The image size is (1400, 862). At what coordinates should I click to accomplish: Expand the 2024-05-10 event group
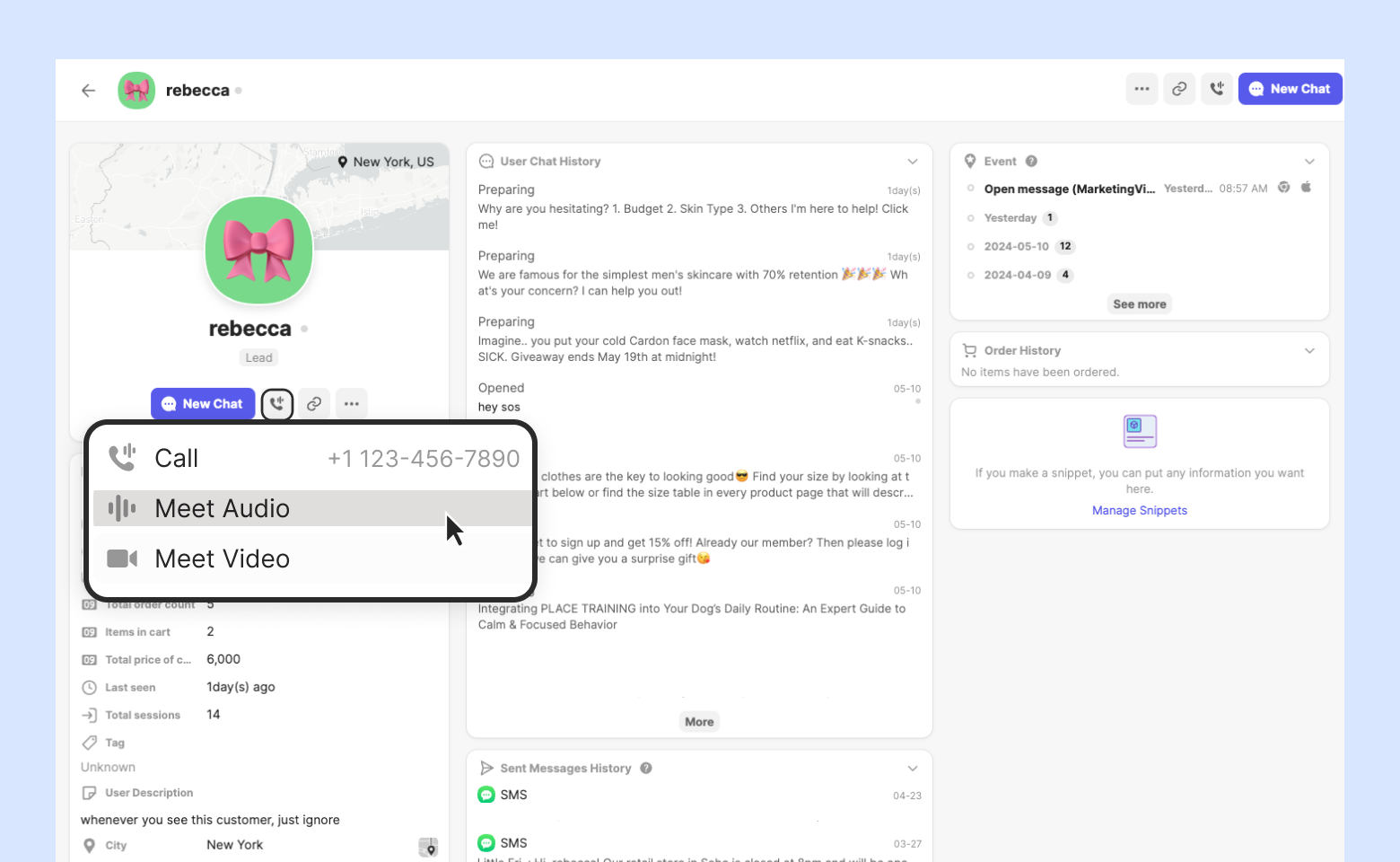pyautogui.click(x=1028, y=247)
